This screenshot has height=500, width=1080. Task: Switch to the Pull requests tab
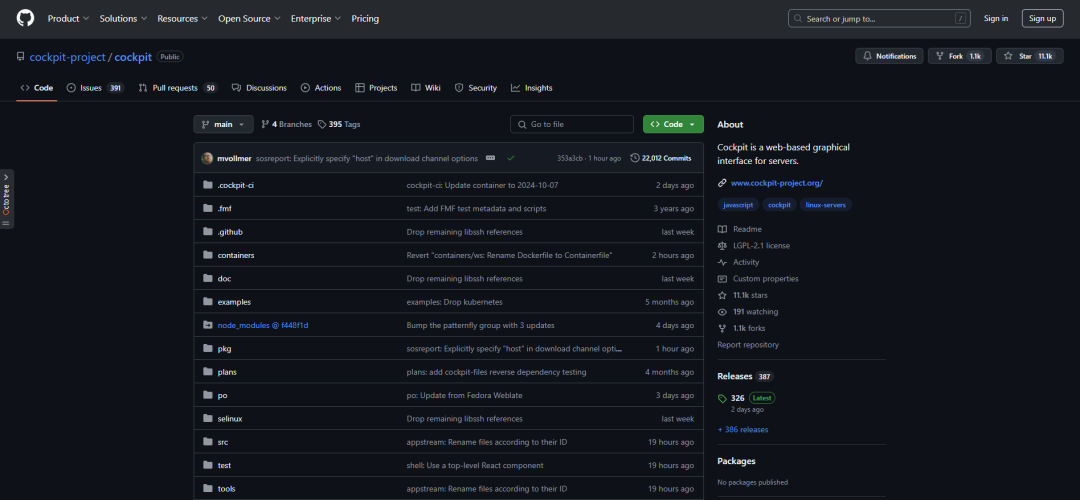coord(178,88)
